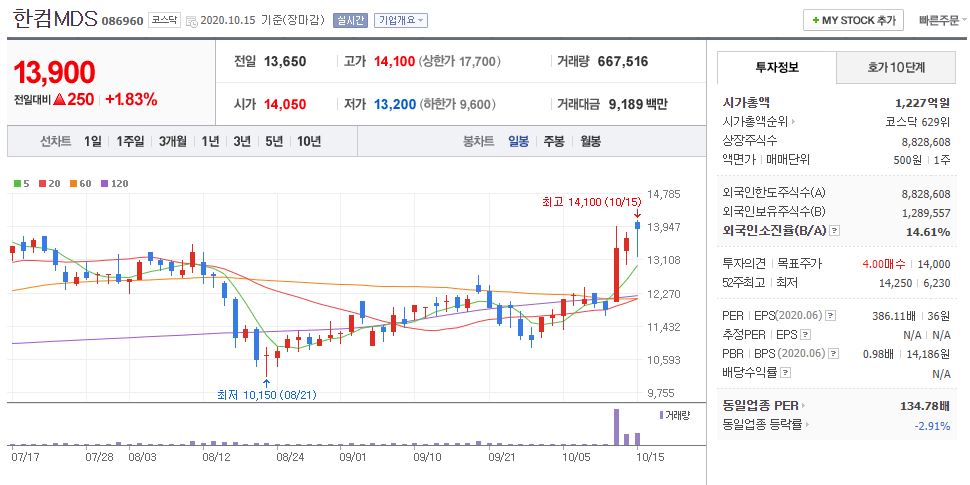Viewport: 970px width, 485px height.
Task: Click the 시가총액 1,227억원 value
Action: (x=922, y=103)
